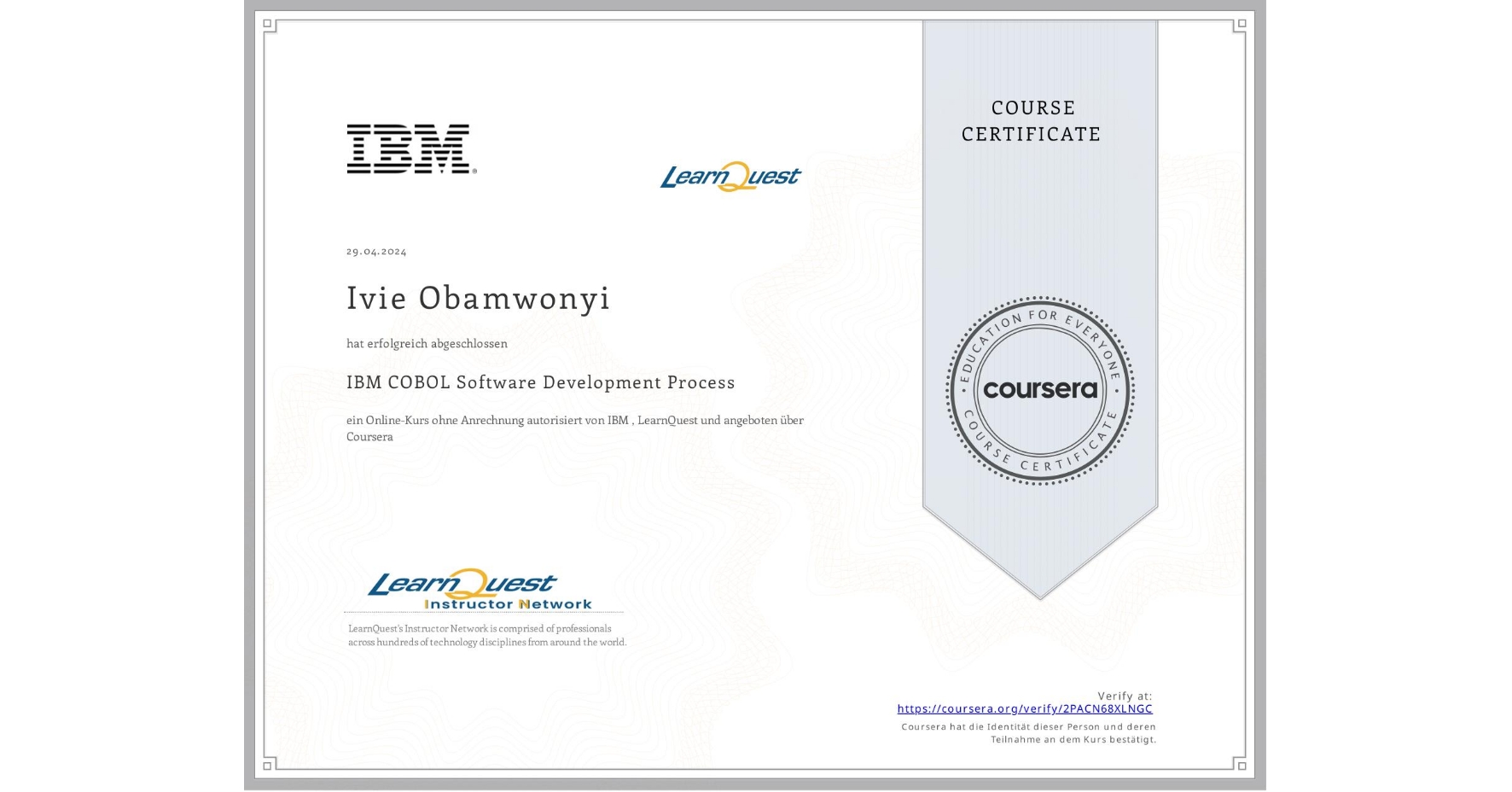This screenshot has height=792, width=1512.
Task: Open the coursera.org verification link
Action: [x=1025, y=708]
